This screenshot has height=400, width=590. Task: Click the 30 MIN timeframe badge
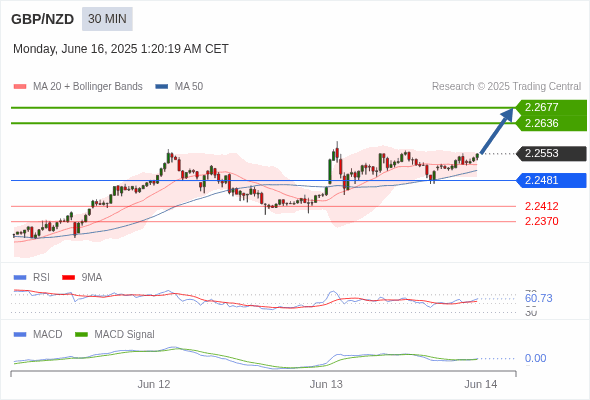pyautogui.click(x=107, y=19)
